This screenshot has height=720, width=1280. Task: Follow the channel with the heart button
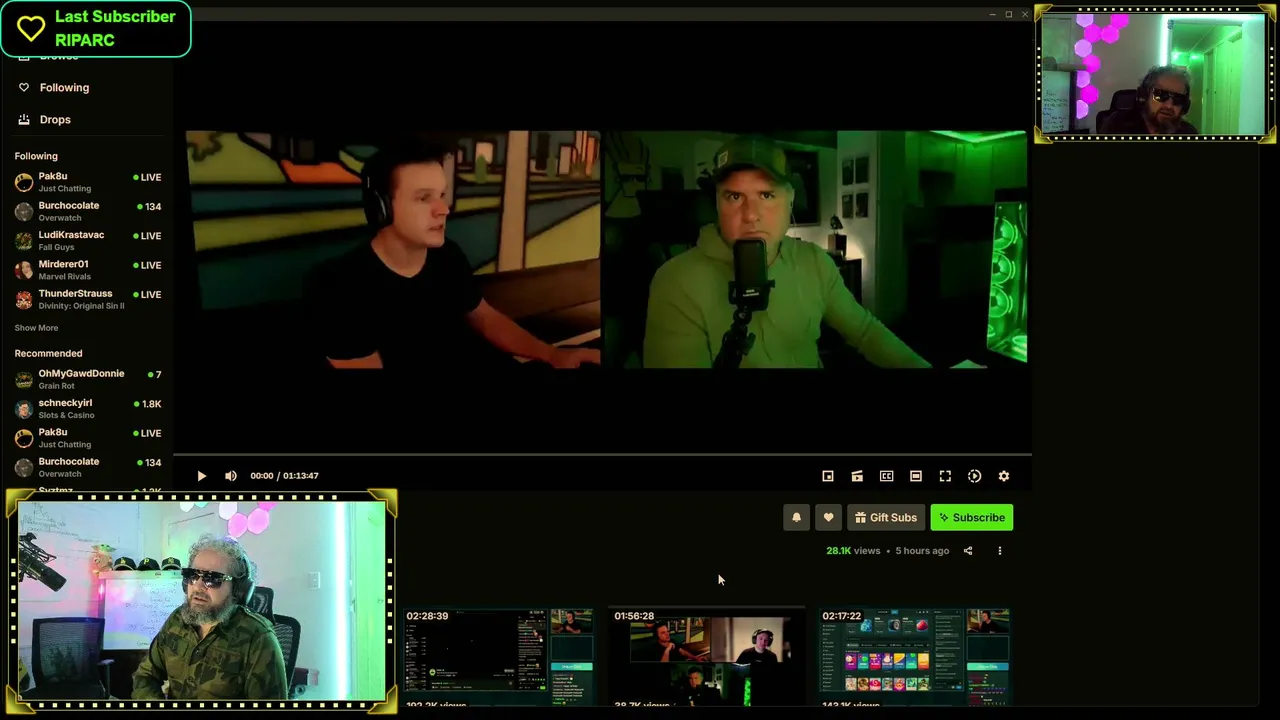pos(828,517)
